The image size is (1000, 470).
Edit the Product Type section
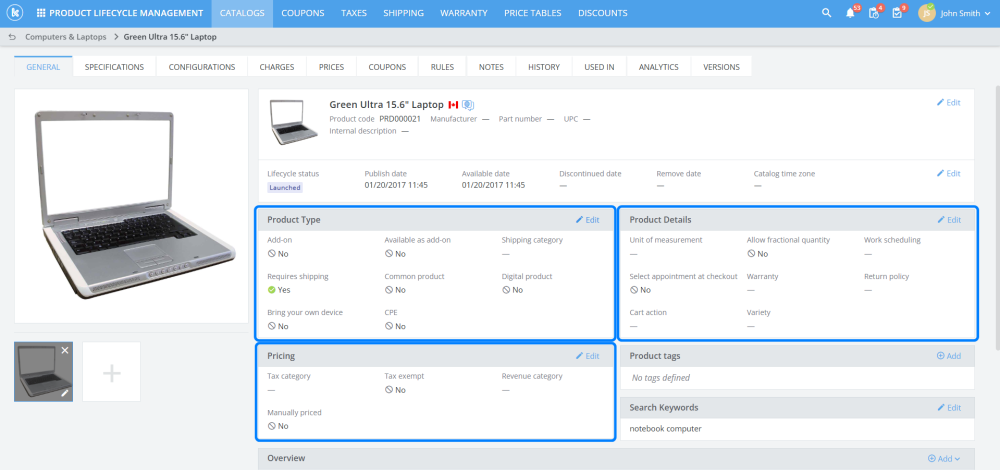[x=587, y=220]
